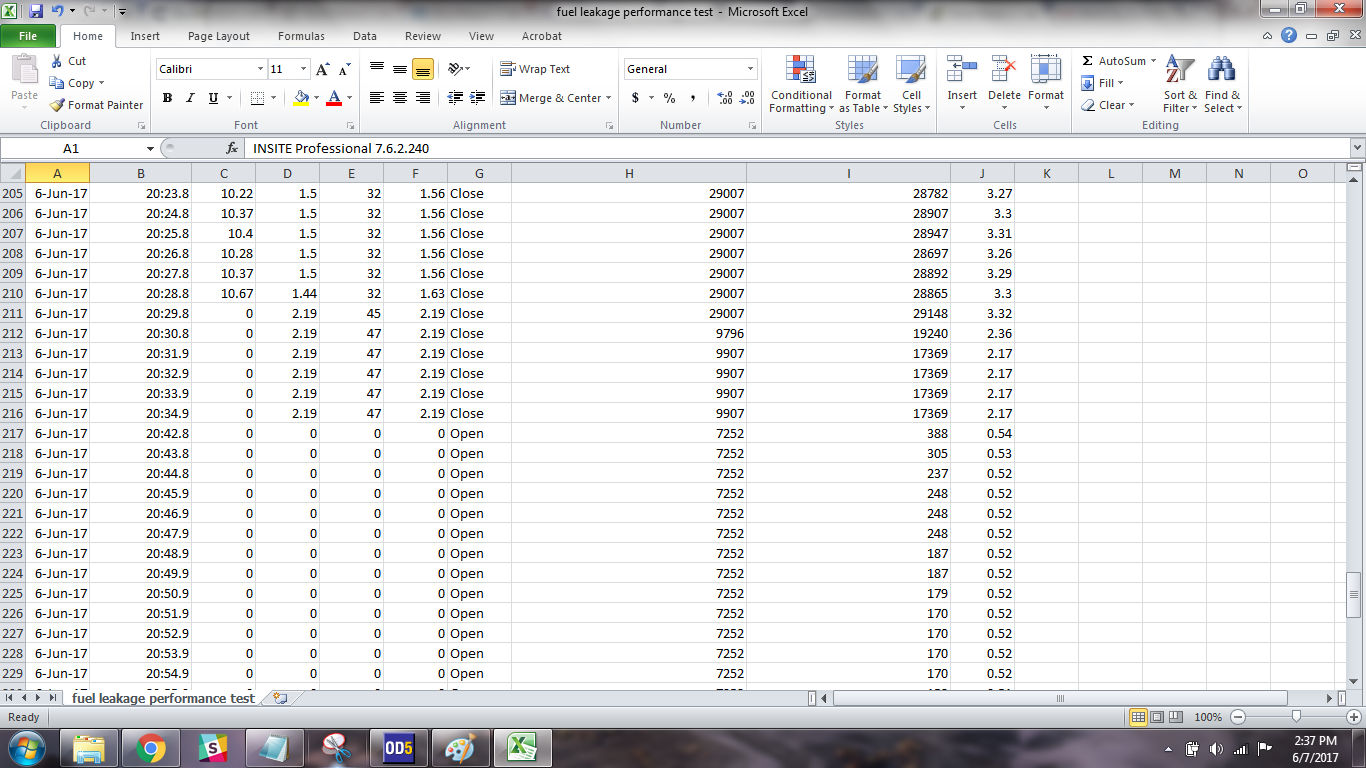The image size is (1366, 768).
Task: Switch to the Acrobat tab
Action: tap(541, 36)
